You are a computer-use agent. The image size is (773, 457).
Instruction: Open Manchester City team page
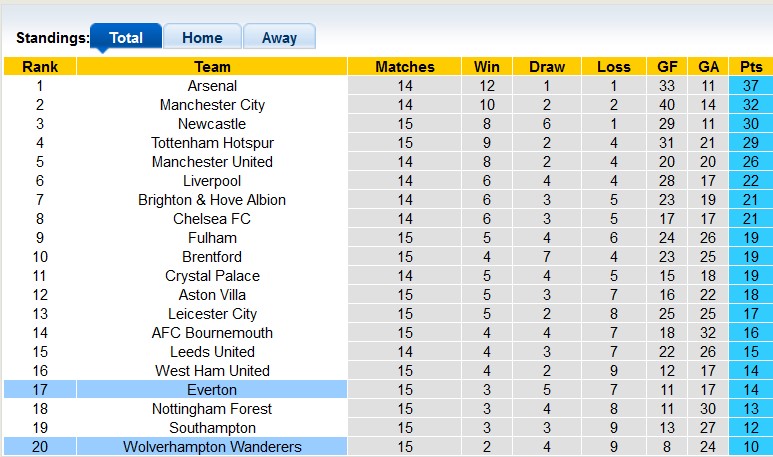[x=212, y=105]
